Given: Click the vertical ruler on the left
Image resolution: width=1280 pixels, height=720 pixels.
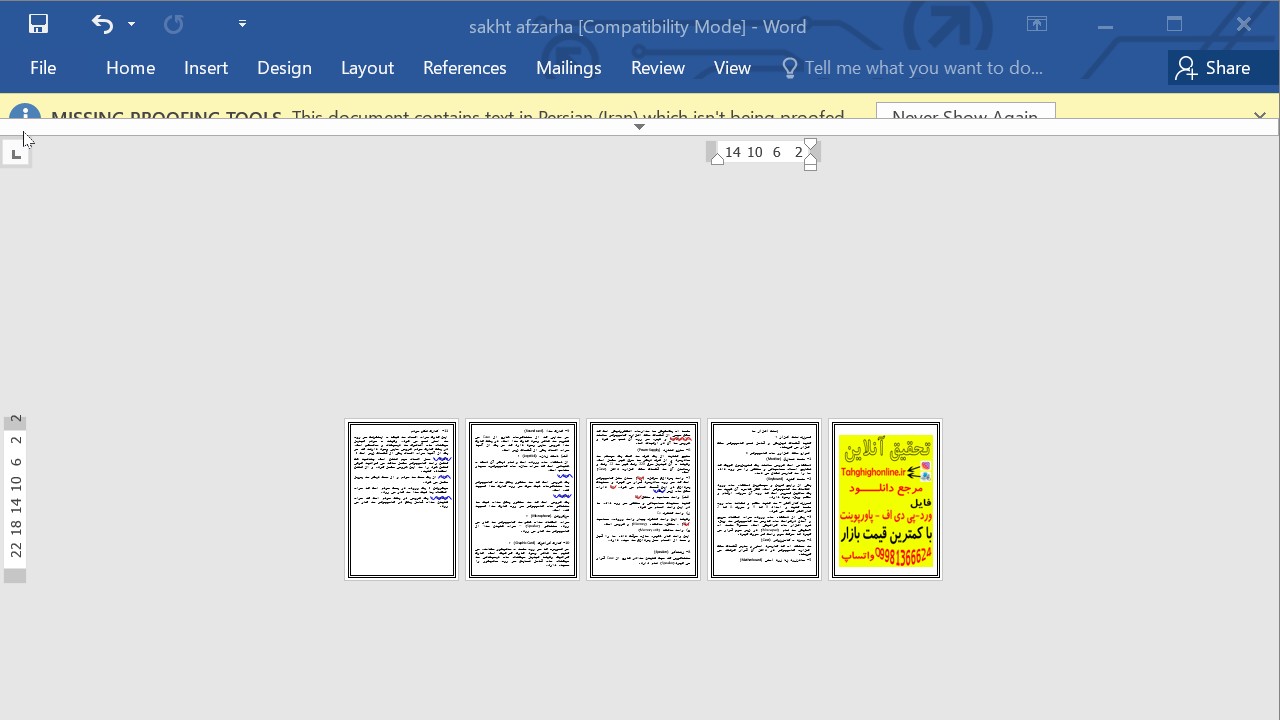Looking at the screenshot, I should [x=15, y=497].
